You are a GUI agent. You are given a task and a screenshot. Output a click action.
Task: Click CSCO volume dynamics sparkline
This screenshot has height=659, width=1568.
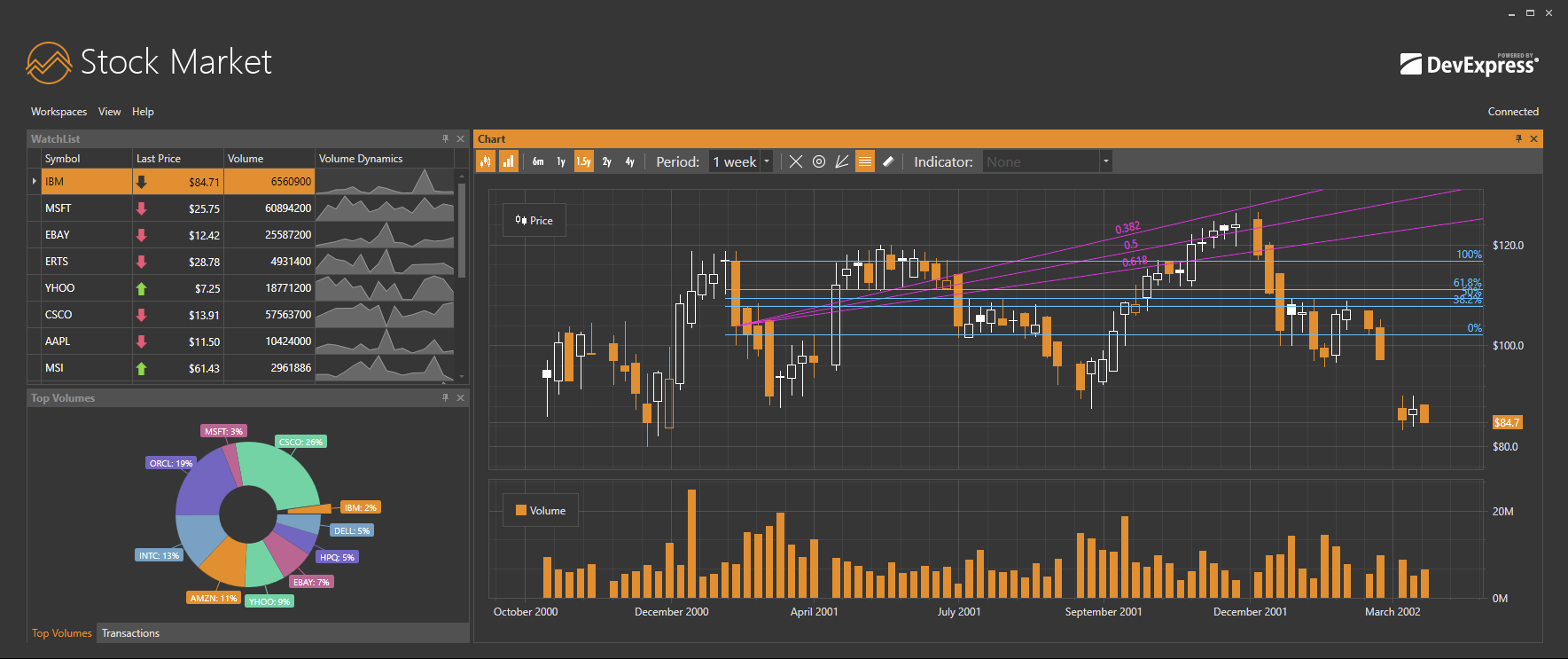click(385, 315)
